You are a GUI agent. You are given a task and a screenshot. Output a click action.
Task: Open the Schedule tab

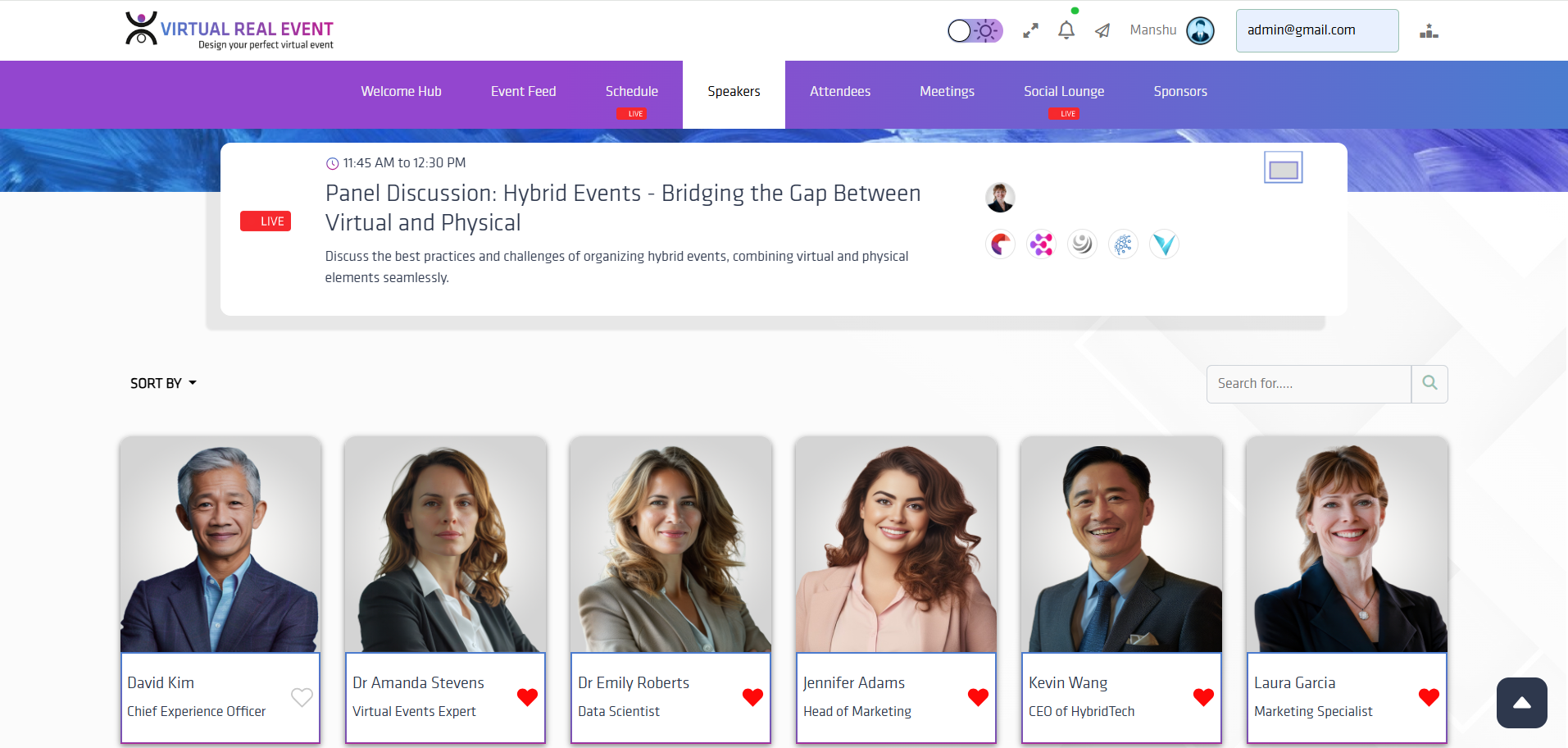[632, 91]
